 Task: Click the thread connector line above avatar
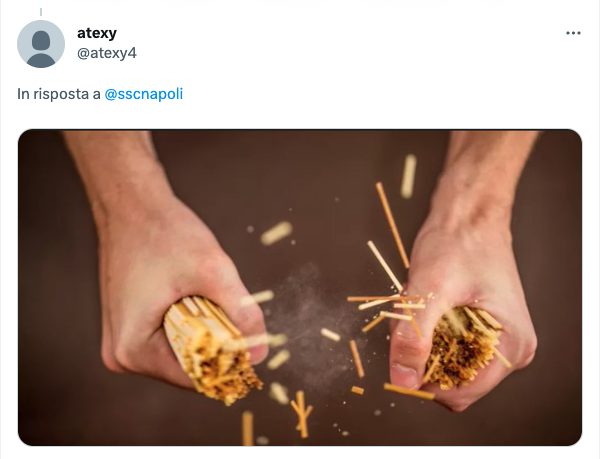coord(41,12)
